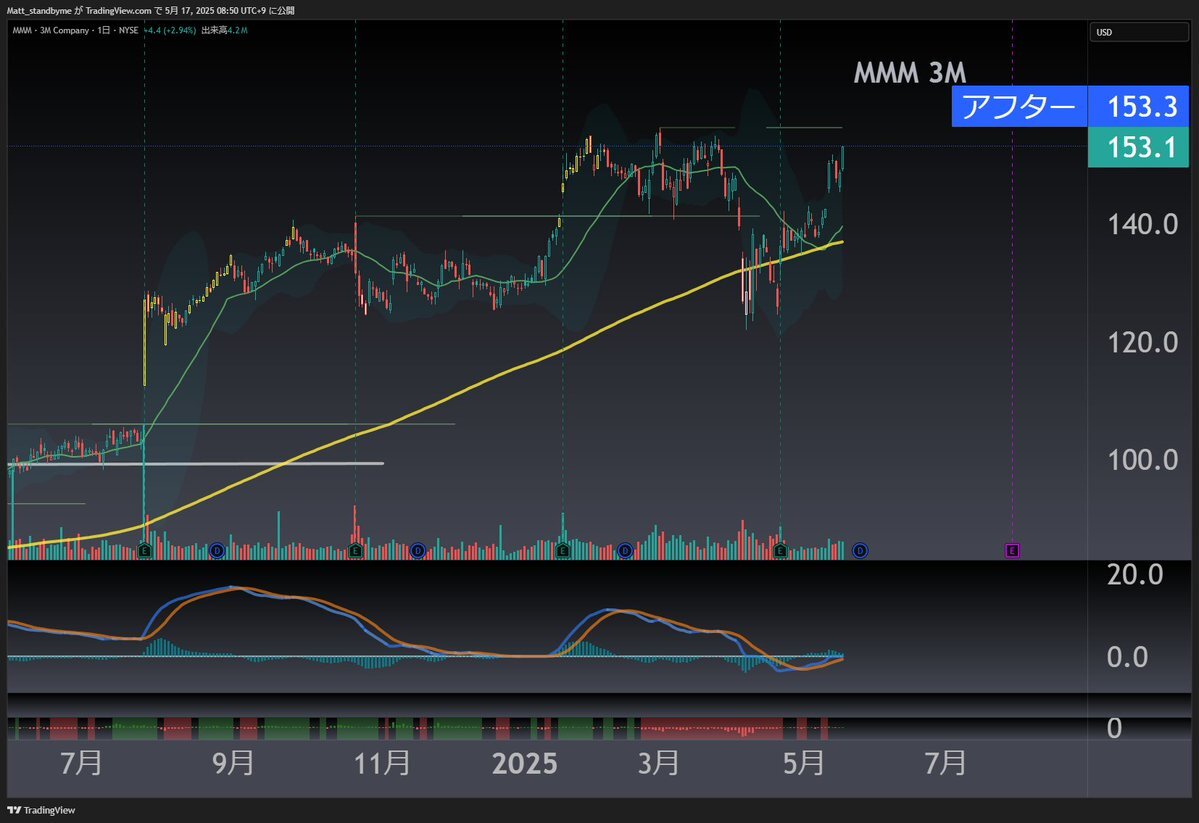
Task: Click the 7月 label following 5月
Action: pos(945,763)
